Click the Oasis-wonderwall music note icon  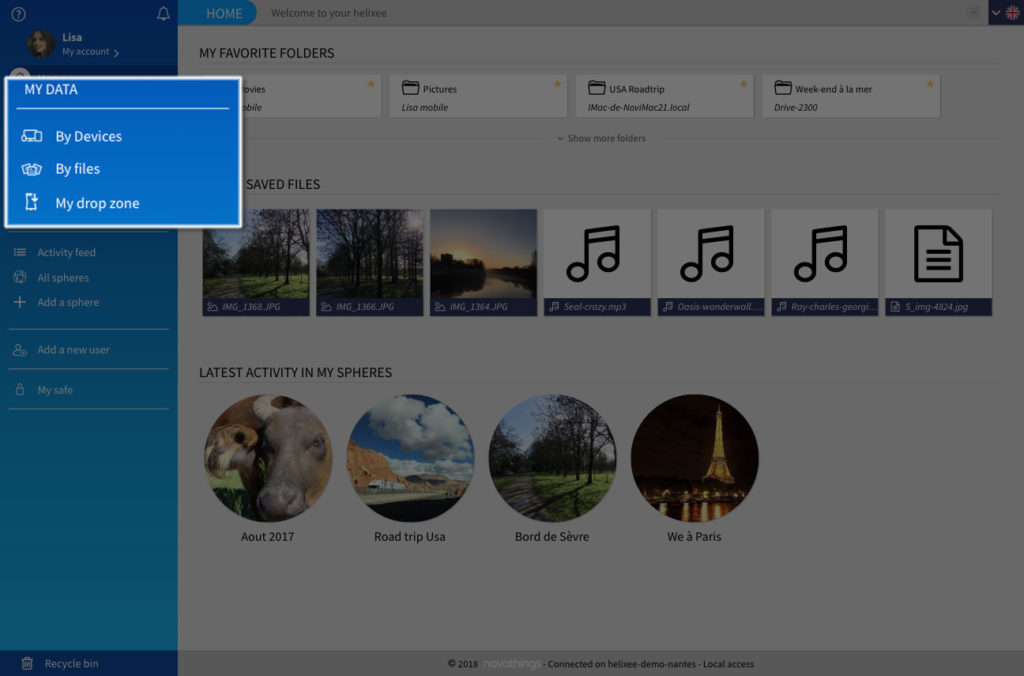[x=708, y=253]
